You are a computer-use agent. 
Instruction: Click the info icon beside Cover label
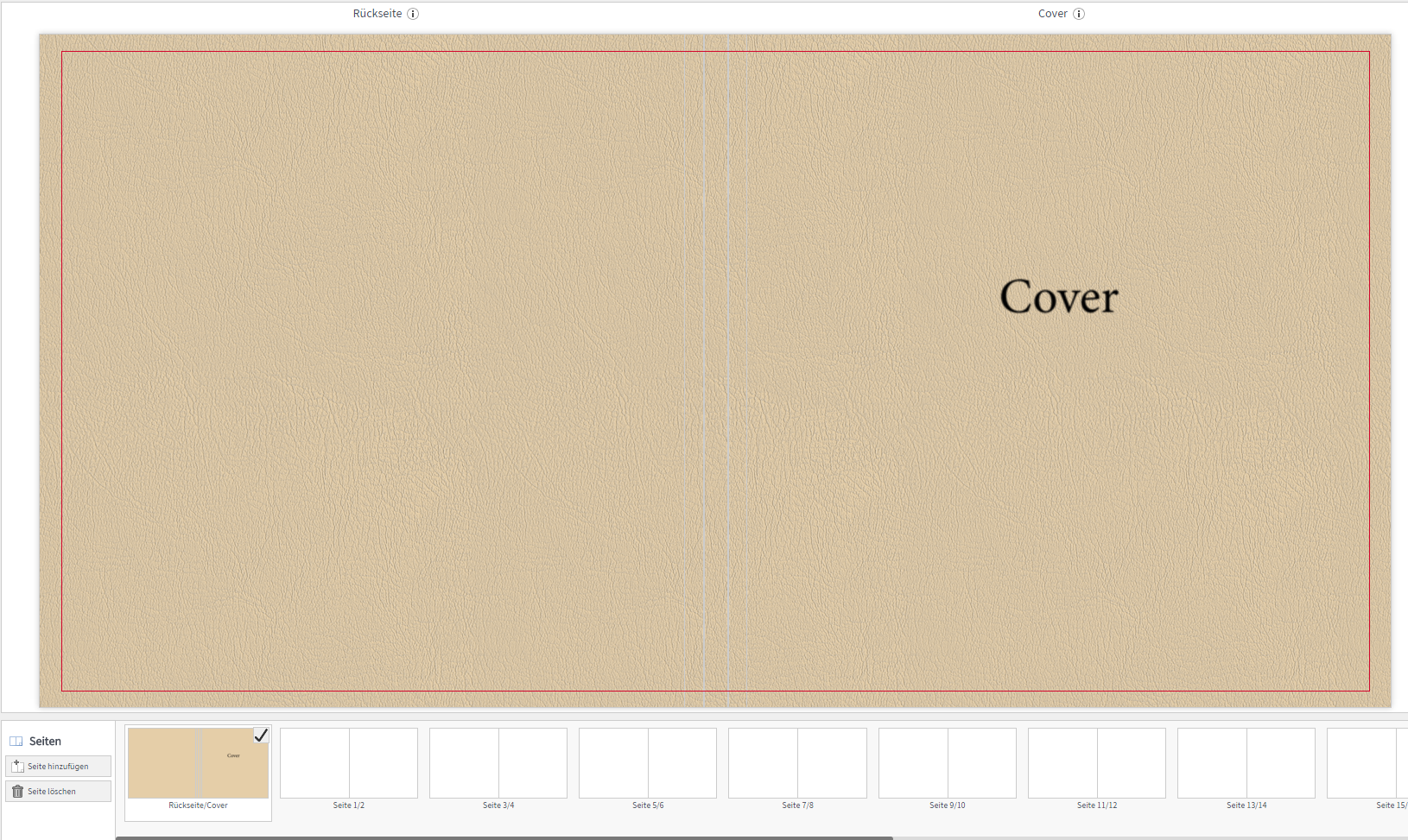click(1079, 14)
